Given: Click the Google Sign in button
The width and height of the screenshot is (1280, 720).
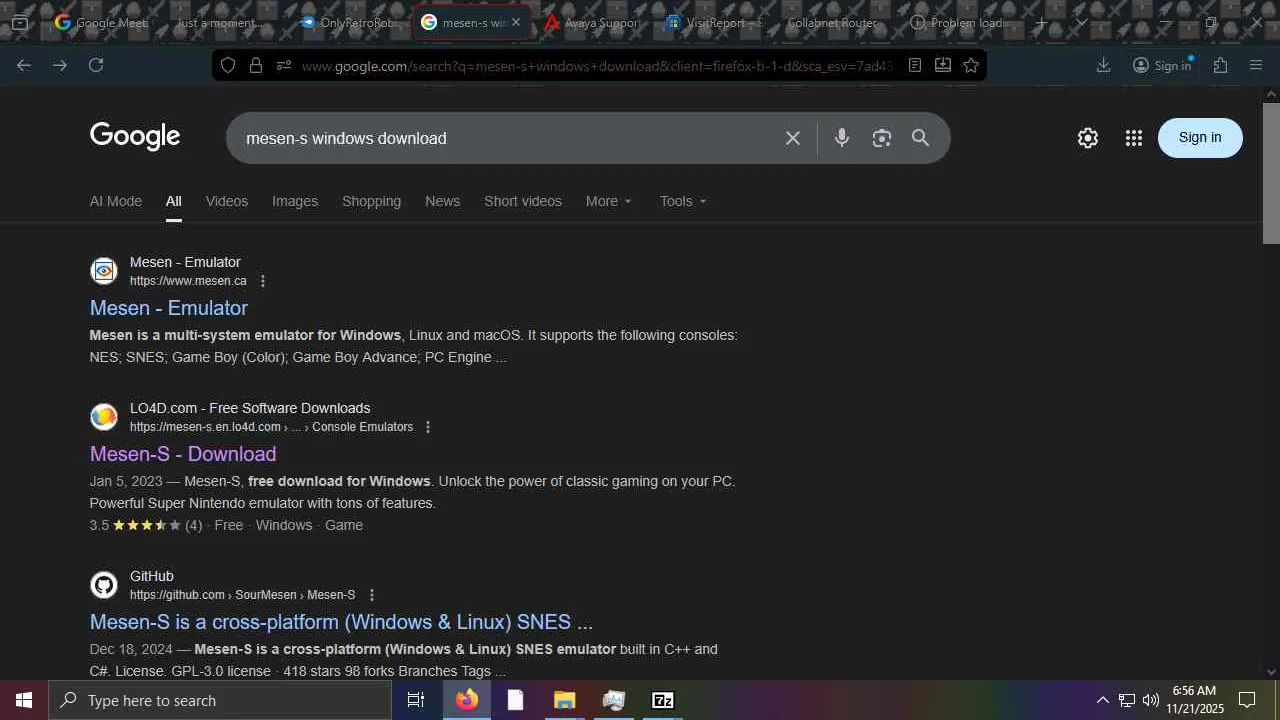Looking at the screenshot, I should 1200,138.
